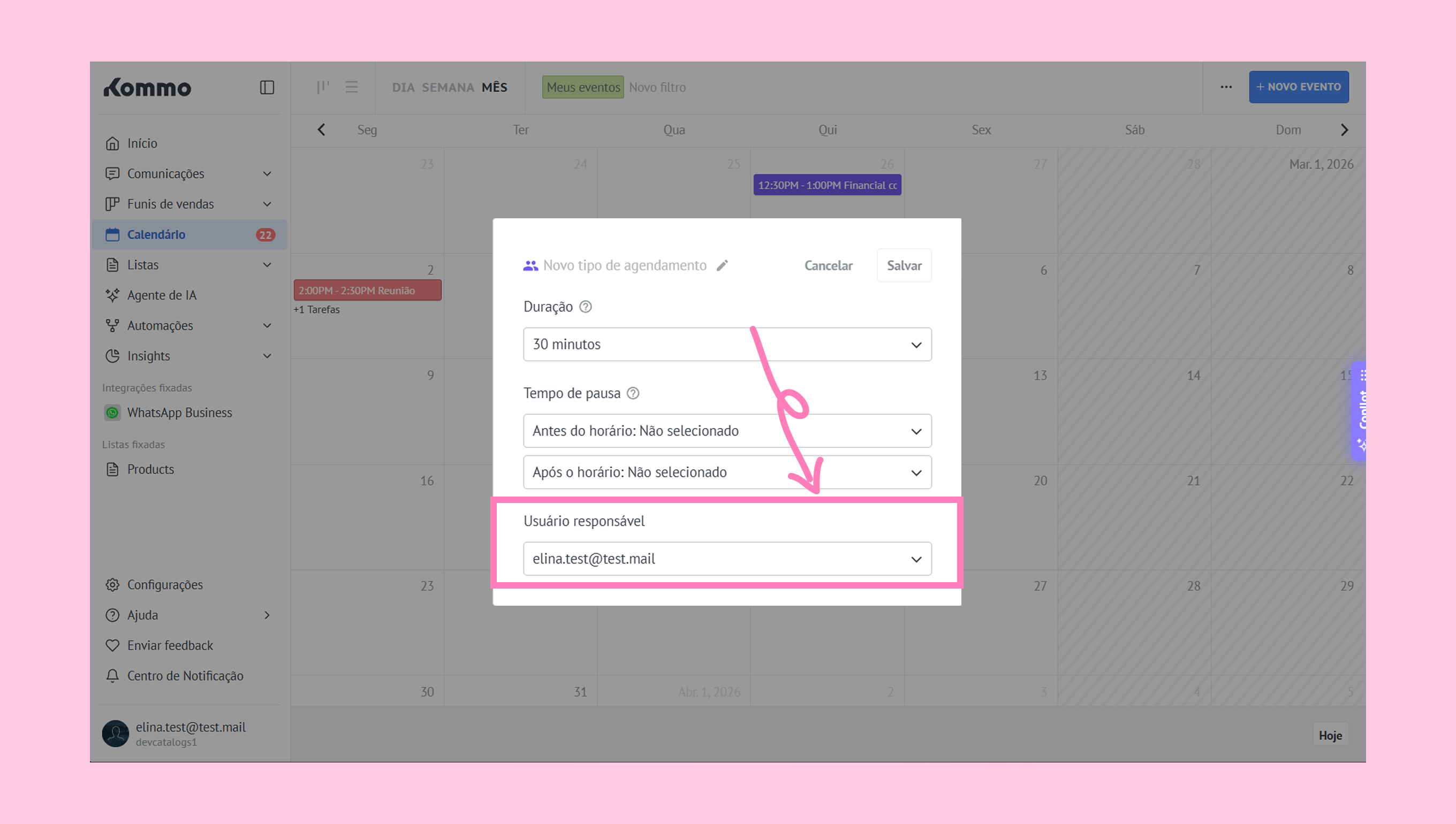1456x824 pixels.
Task: Switch to SEMANA calendar view
Action: point(448,87)
